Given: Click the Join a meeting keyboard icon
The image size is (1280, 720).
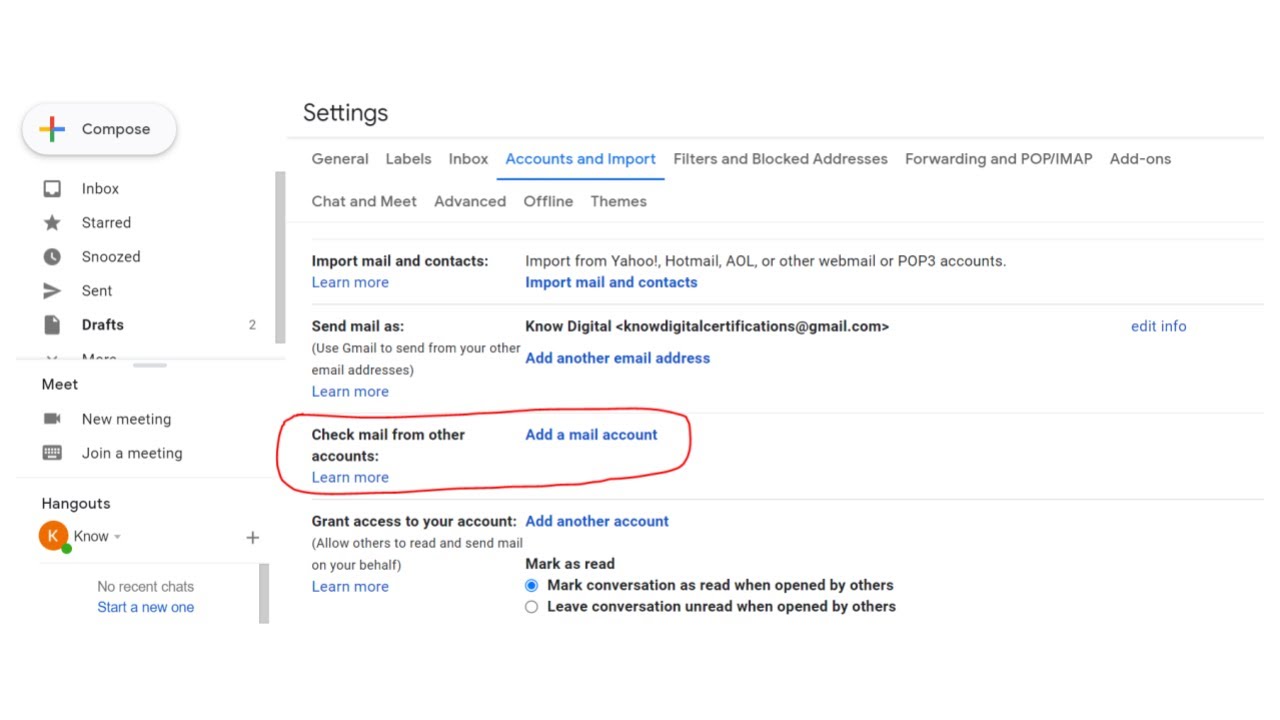Looking at the screenshot, I should tap(52, 453).
